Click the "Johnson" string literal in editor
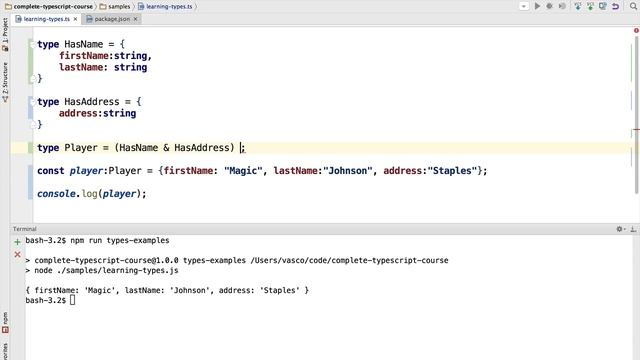The image size is (640, 360). (348, 171)
